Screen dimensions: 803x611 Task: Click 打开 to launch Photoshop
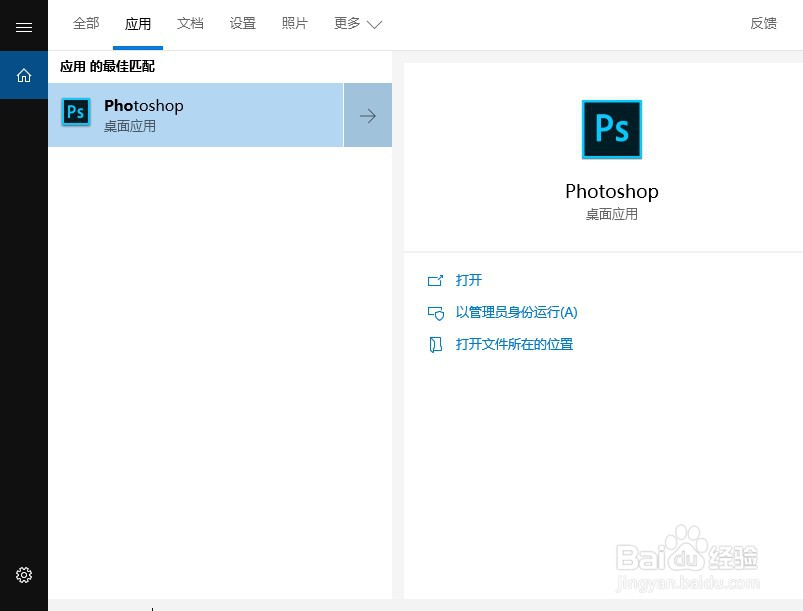[x=469, y=280]
